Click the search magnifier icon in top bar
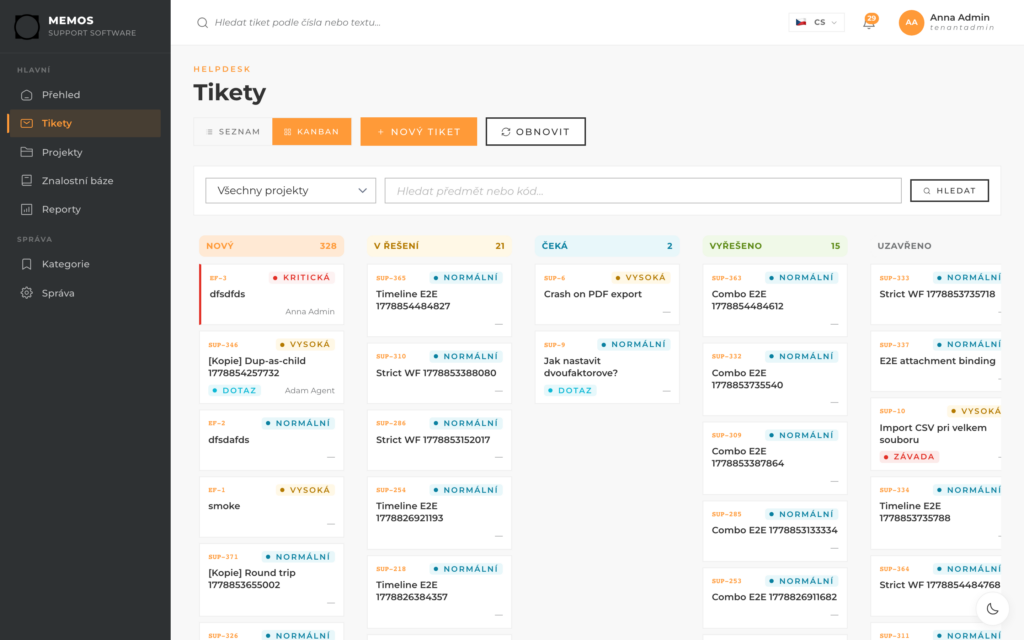The image size is (1024, 640). click(202, 23)
